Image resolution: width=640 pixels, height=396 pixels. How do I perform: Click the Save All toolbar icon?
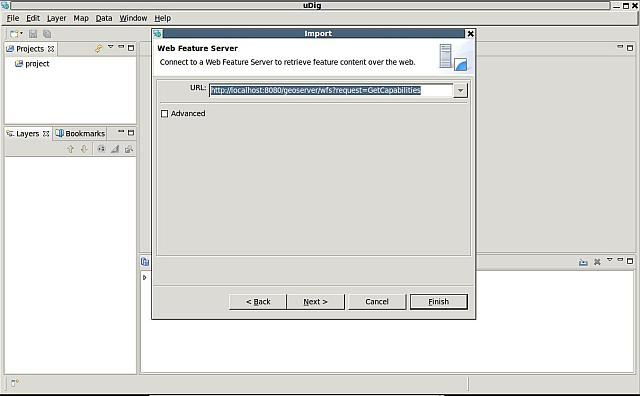click(47, 34)
